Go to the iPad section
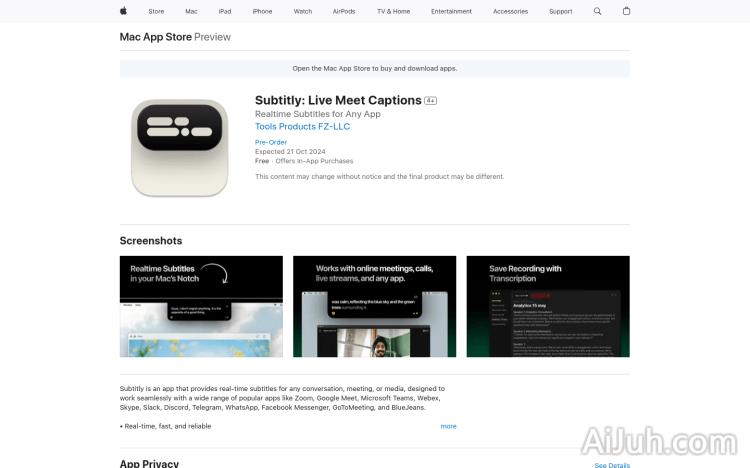Viewport: 750px width, 468px height. [x=225, y=11]
